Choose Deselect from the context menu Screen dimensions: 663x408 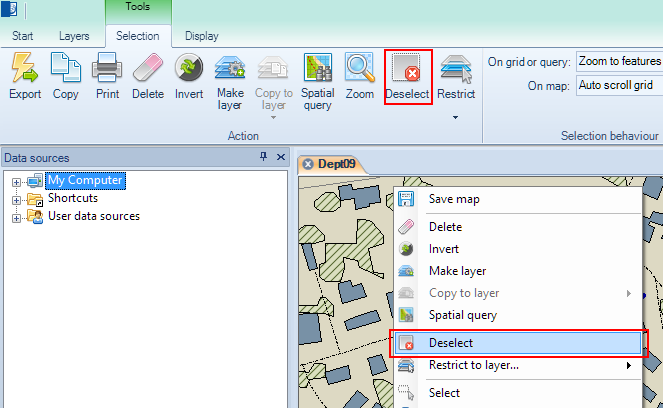pos(450,343)
